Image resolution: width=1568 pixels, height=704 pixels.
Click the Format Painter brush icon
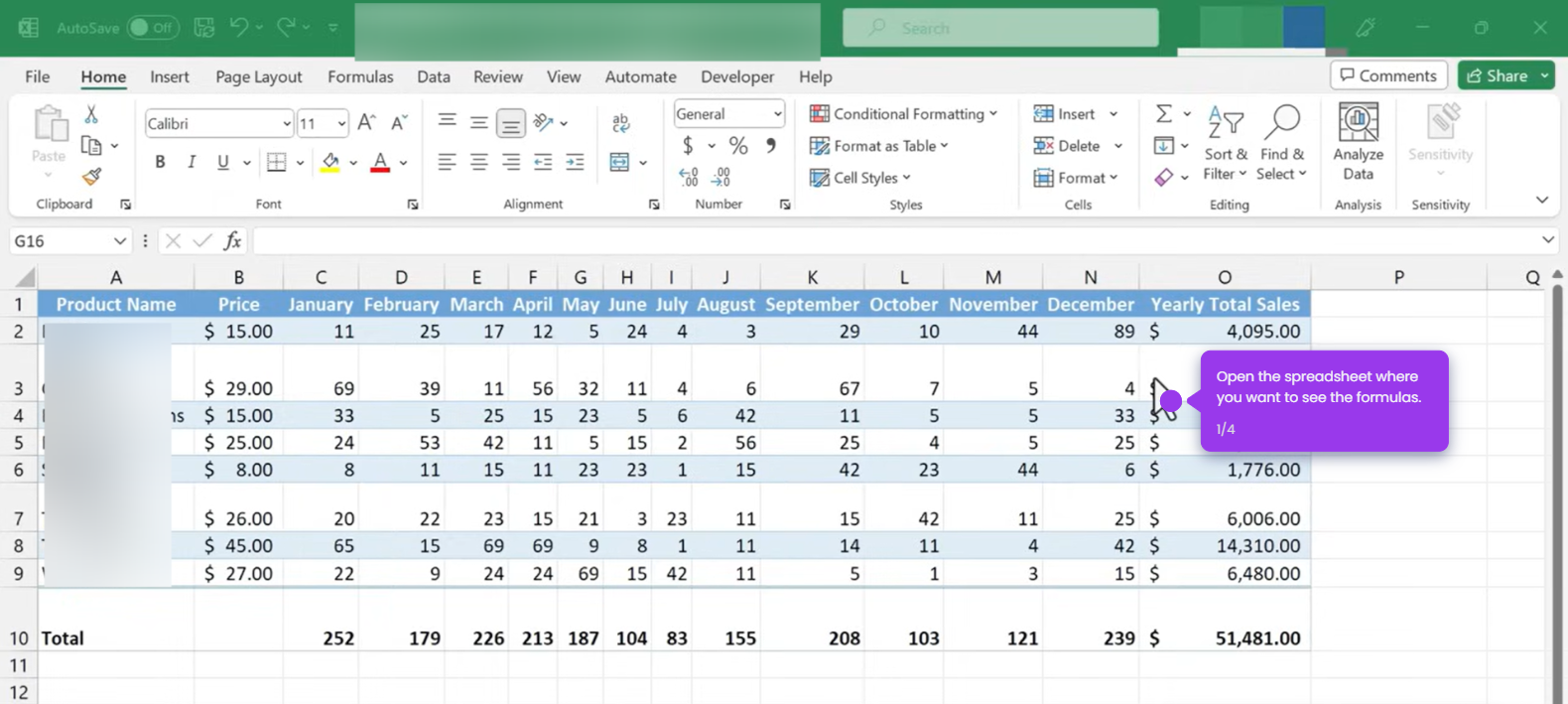pyautogui.click(x=91, y=177)
